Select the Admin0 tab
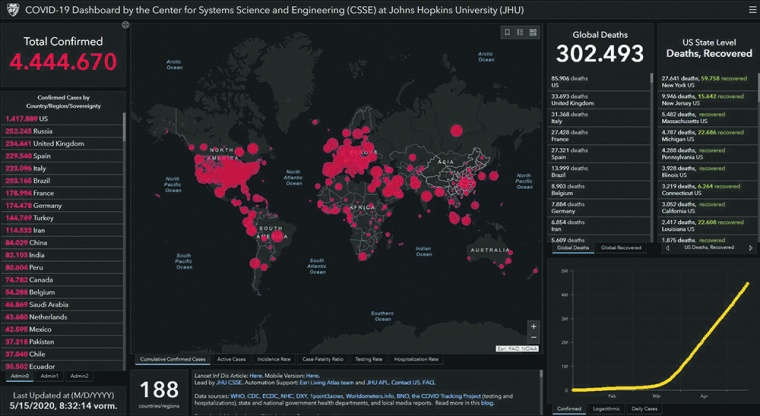Image resolution: width=760 pixels, height=416 pixels. coord(20,376)
